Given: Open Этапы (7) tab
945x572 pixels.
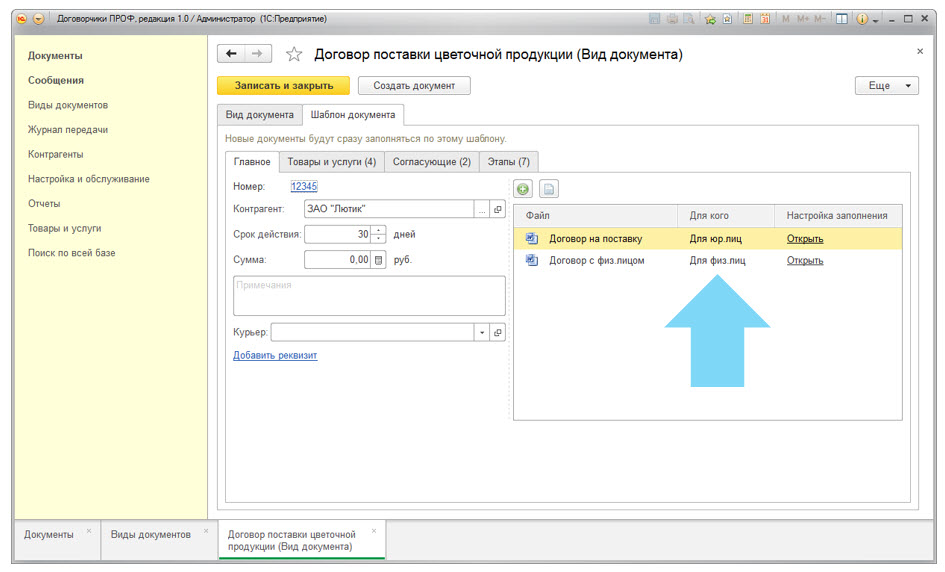Looking at the screenshot, I should [509, 162].
